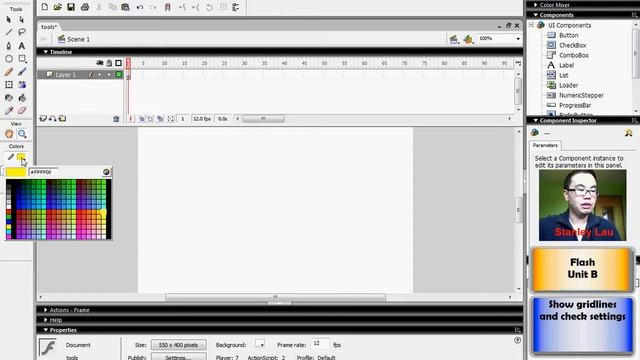Toggle show/hide all layers eye icon
Screen dimensions: 640x360
[x=100, y=63]
